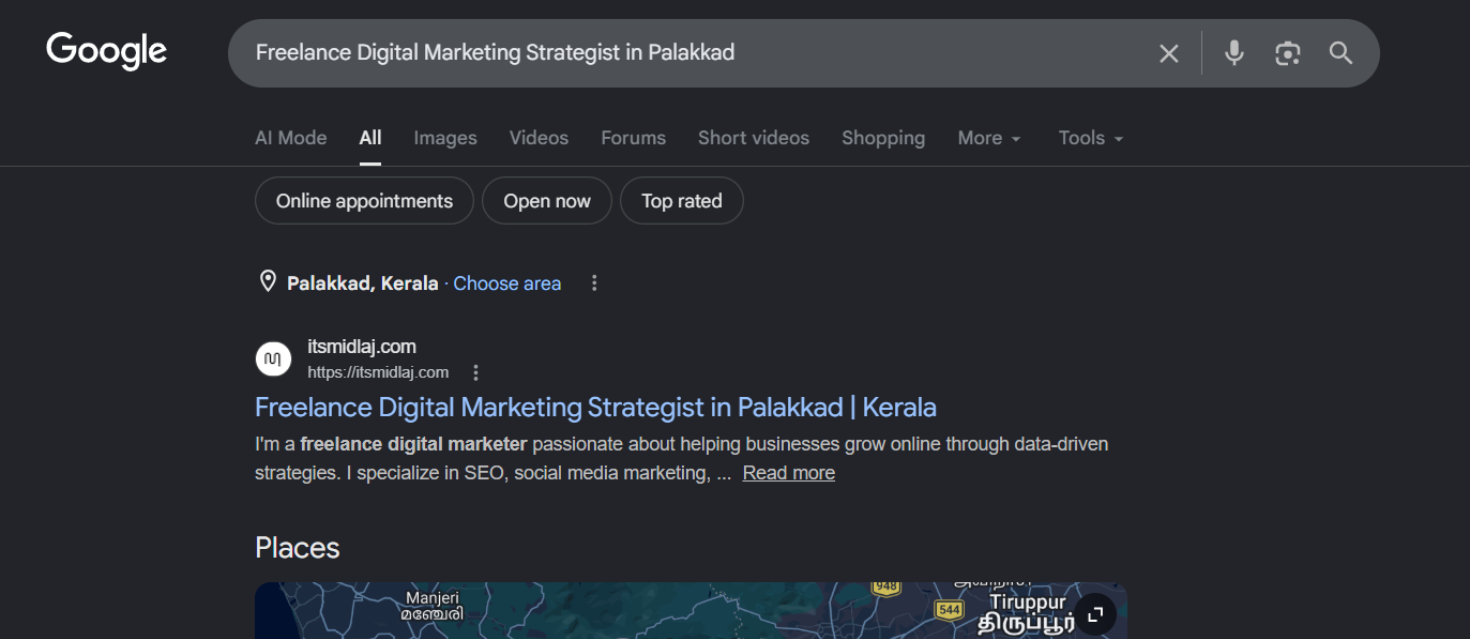Apply the Online appointments filter chip
This screenshot has height=639, width=1470.
tap(364, 201)
